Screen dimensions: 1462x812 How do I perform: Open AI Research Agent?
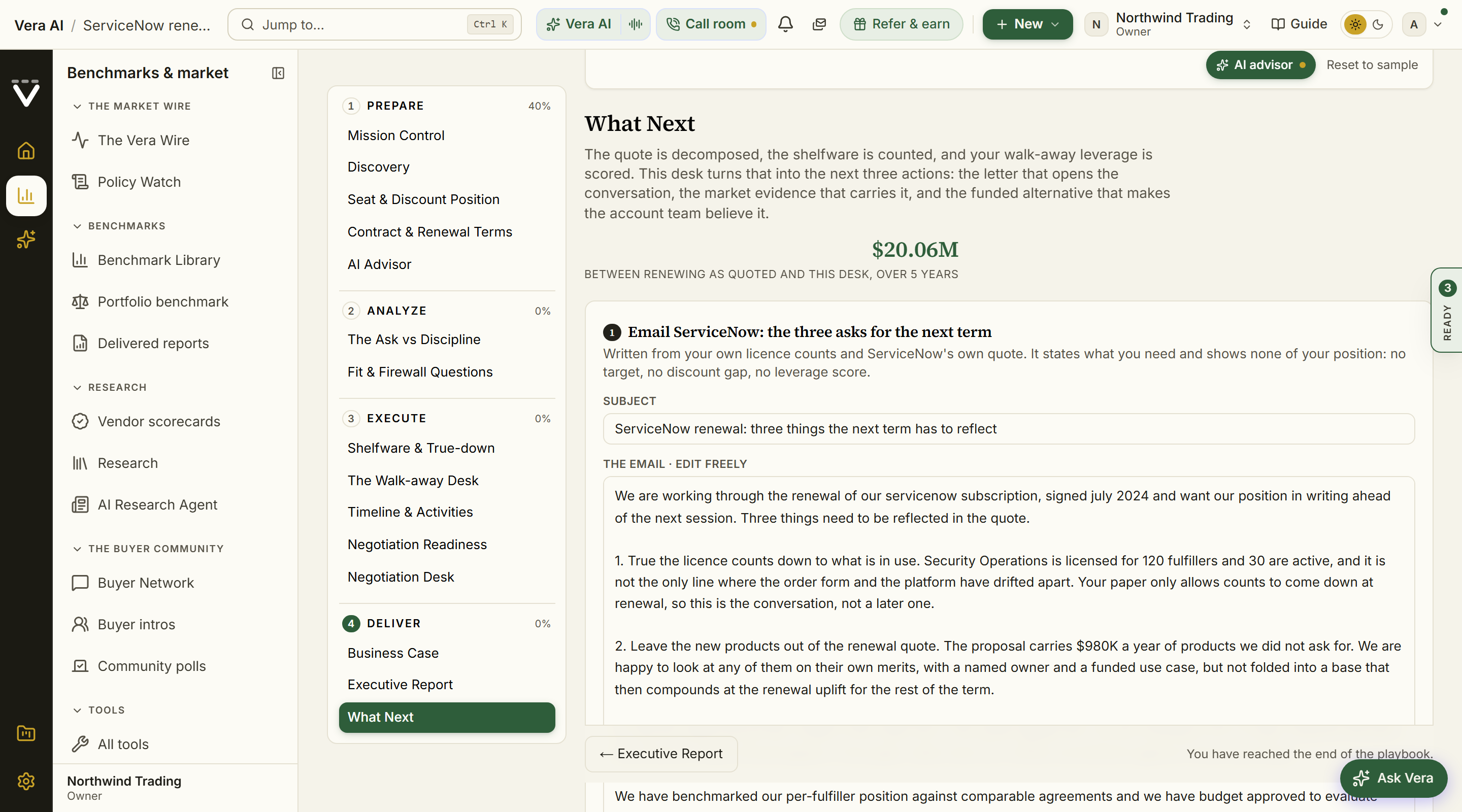(x=157, y=504)
